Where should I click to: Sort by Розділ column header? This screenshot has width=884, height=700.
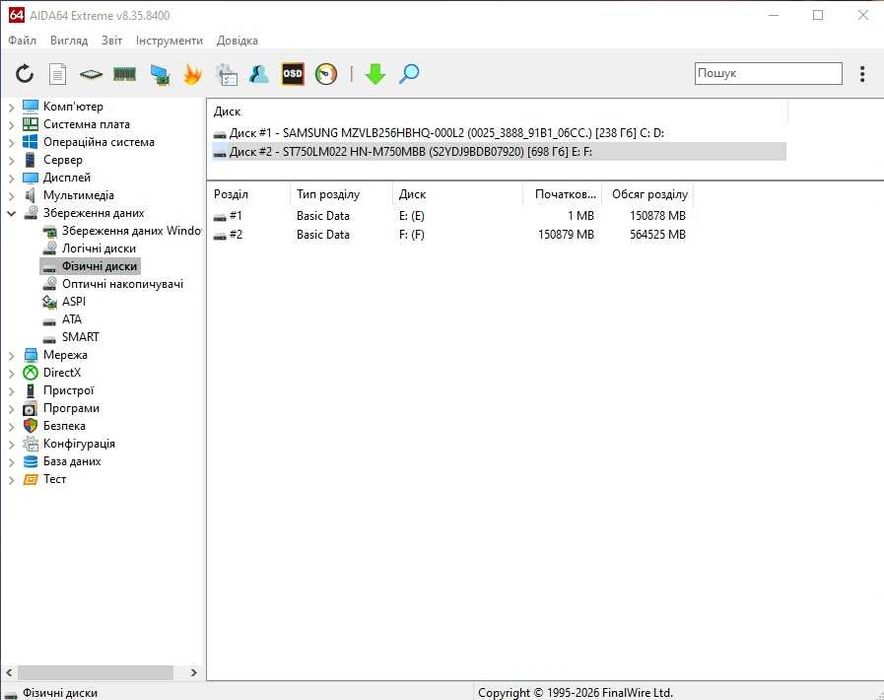[249, 194]
